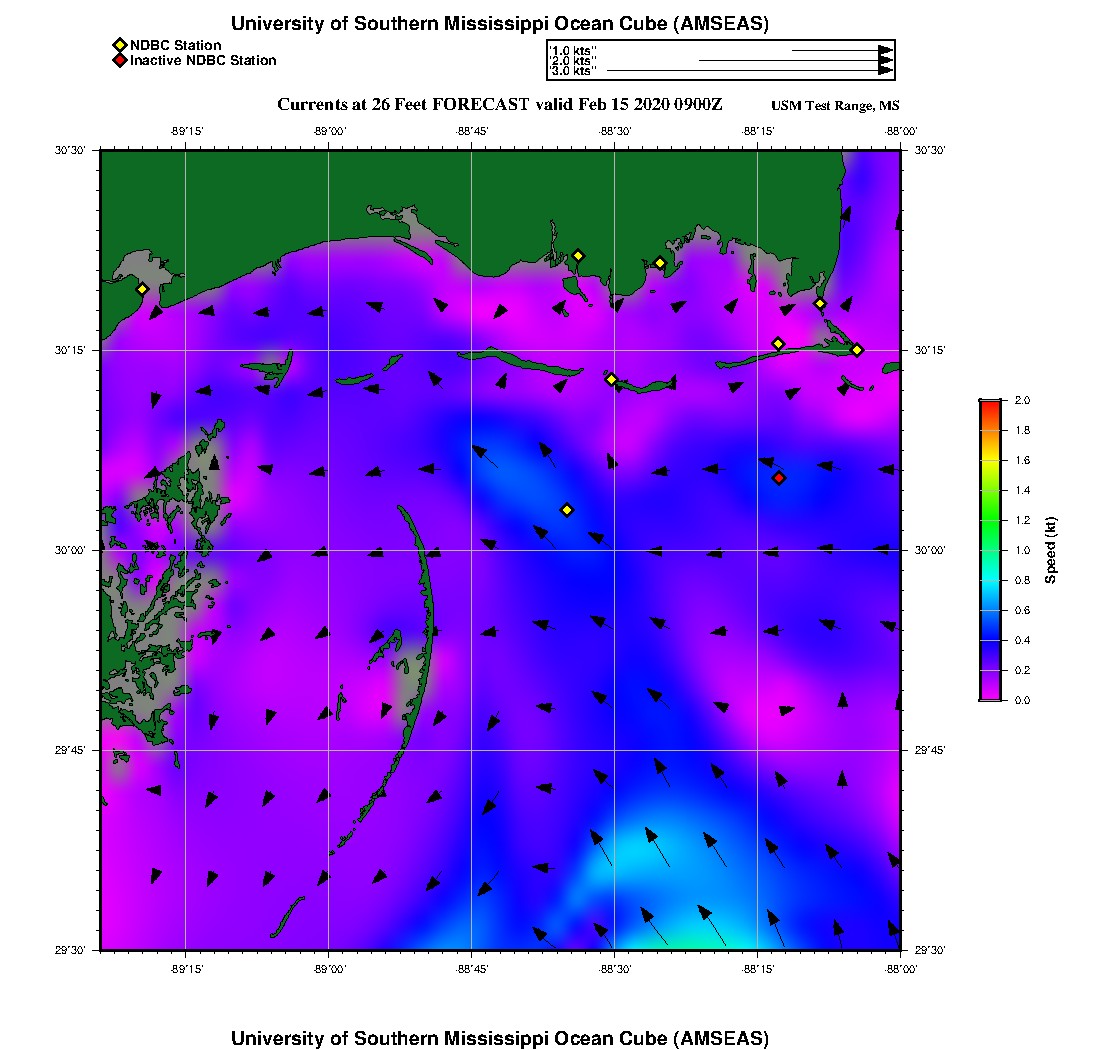This screenshot has height=1050, width=1100.
Task: Click the top Ocean Cube (AMSEAS) title
Action: 499,24
